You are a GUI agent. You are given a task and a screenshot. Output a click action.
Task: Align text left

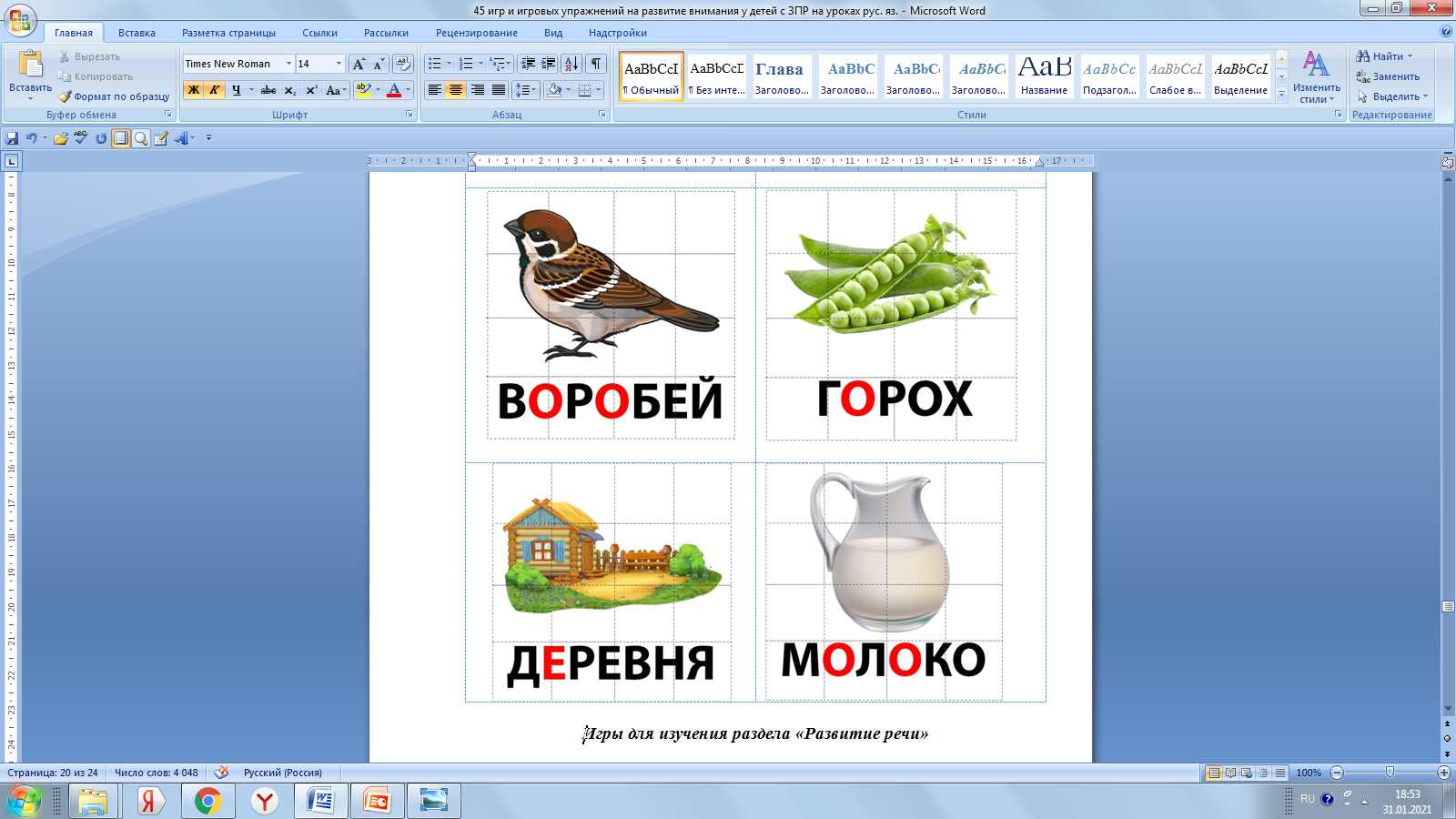(x=435, y=90)
